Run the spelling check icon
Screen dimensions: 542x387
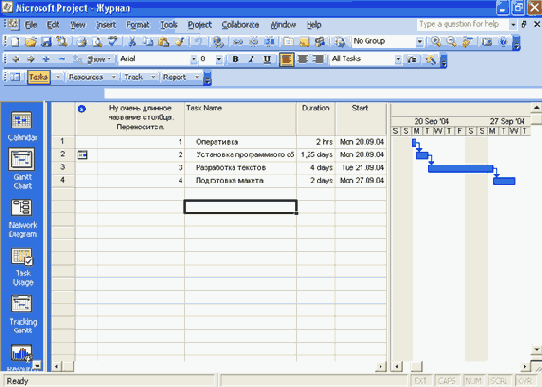coord(113,42)
